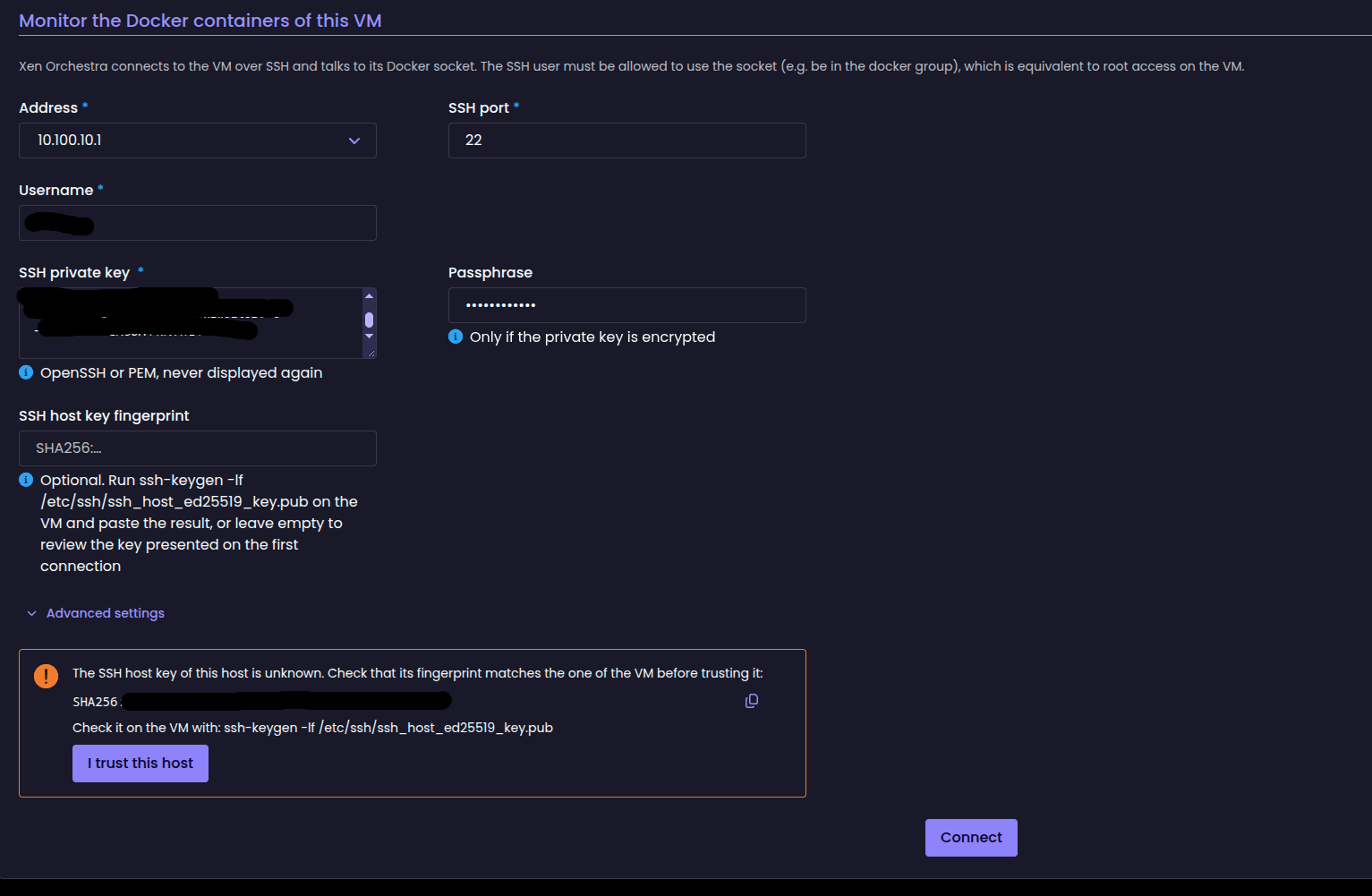Viewport: 1372px width, 896px height.
Task: Click info icon beside 'Optional. Run ssh-keygen' hint
Action: (x=26, y=480)
